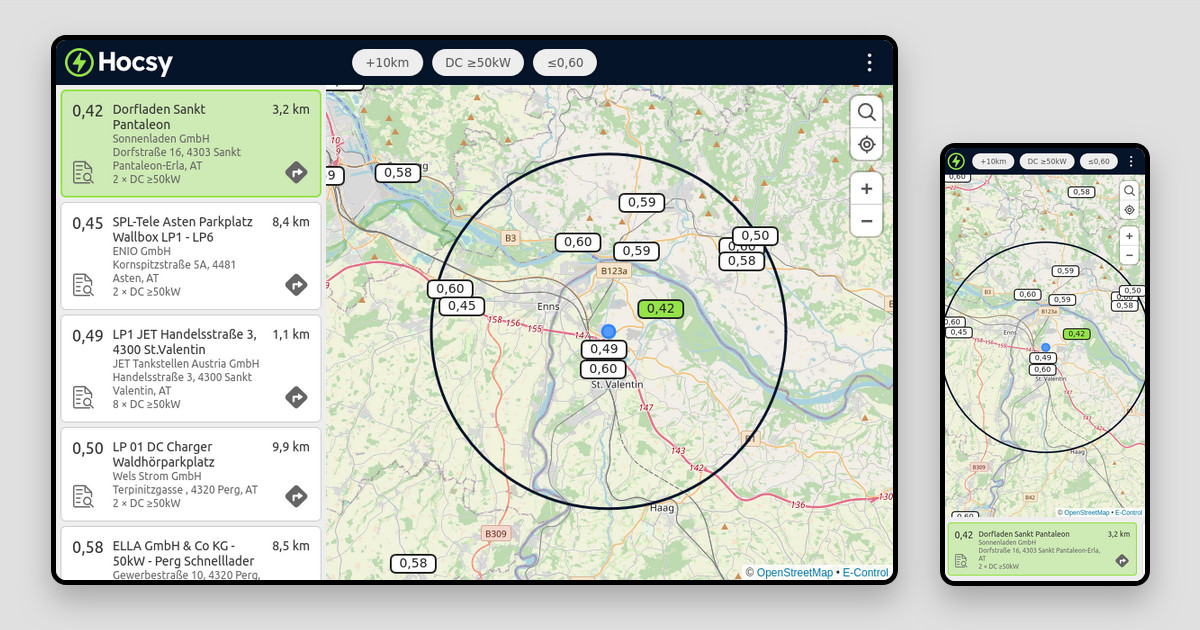Zoom in on the phone map
This screenshot has width=1200, height=630.
[1129, 236]
